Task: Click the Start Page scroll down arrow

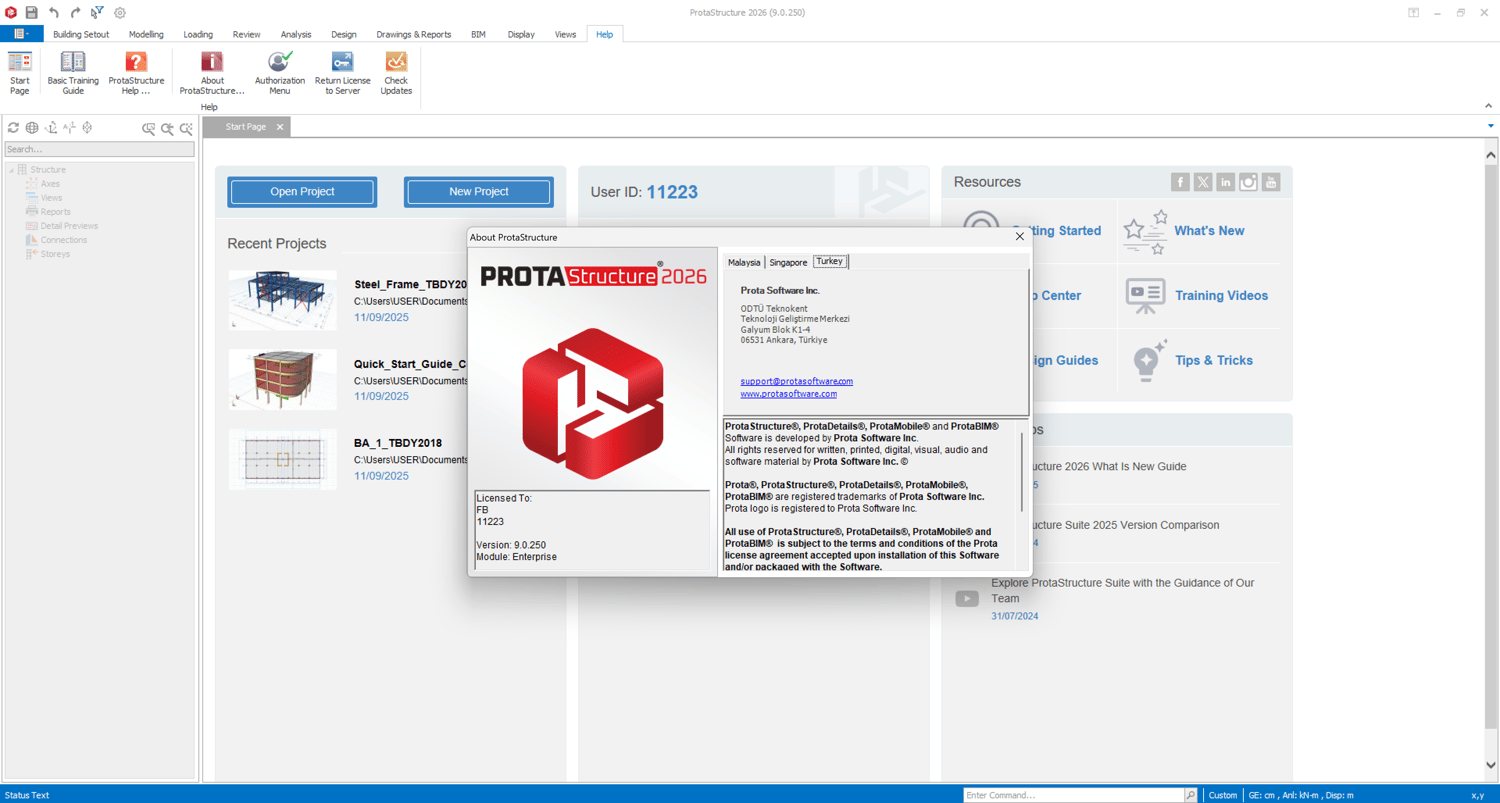Action: tap(1491, 766)
